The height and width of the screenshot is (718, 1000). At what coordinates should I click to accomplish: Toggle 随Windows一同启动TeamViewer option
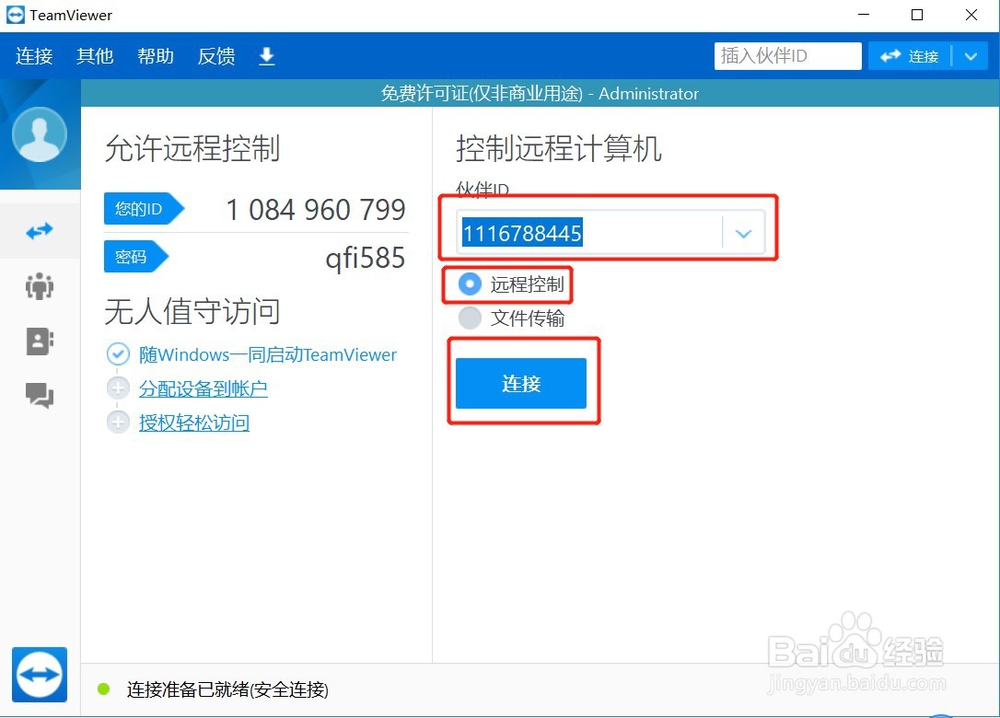pyautogui.click(x=118, y=354)
